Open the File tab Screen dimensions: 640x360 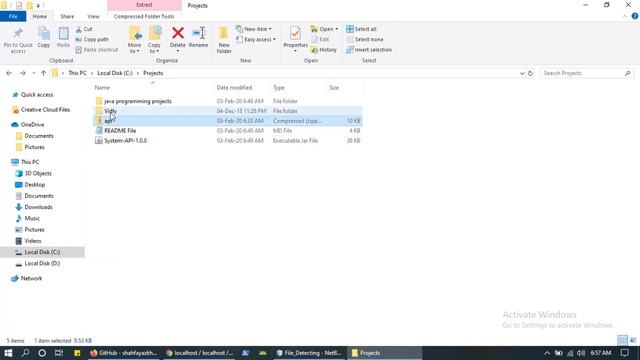[13, 16]
